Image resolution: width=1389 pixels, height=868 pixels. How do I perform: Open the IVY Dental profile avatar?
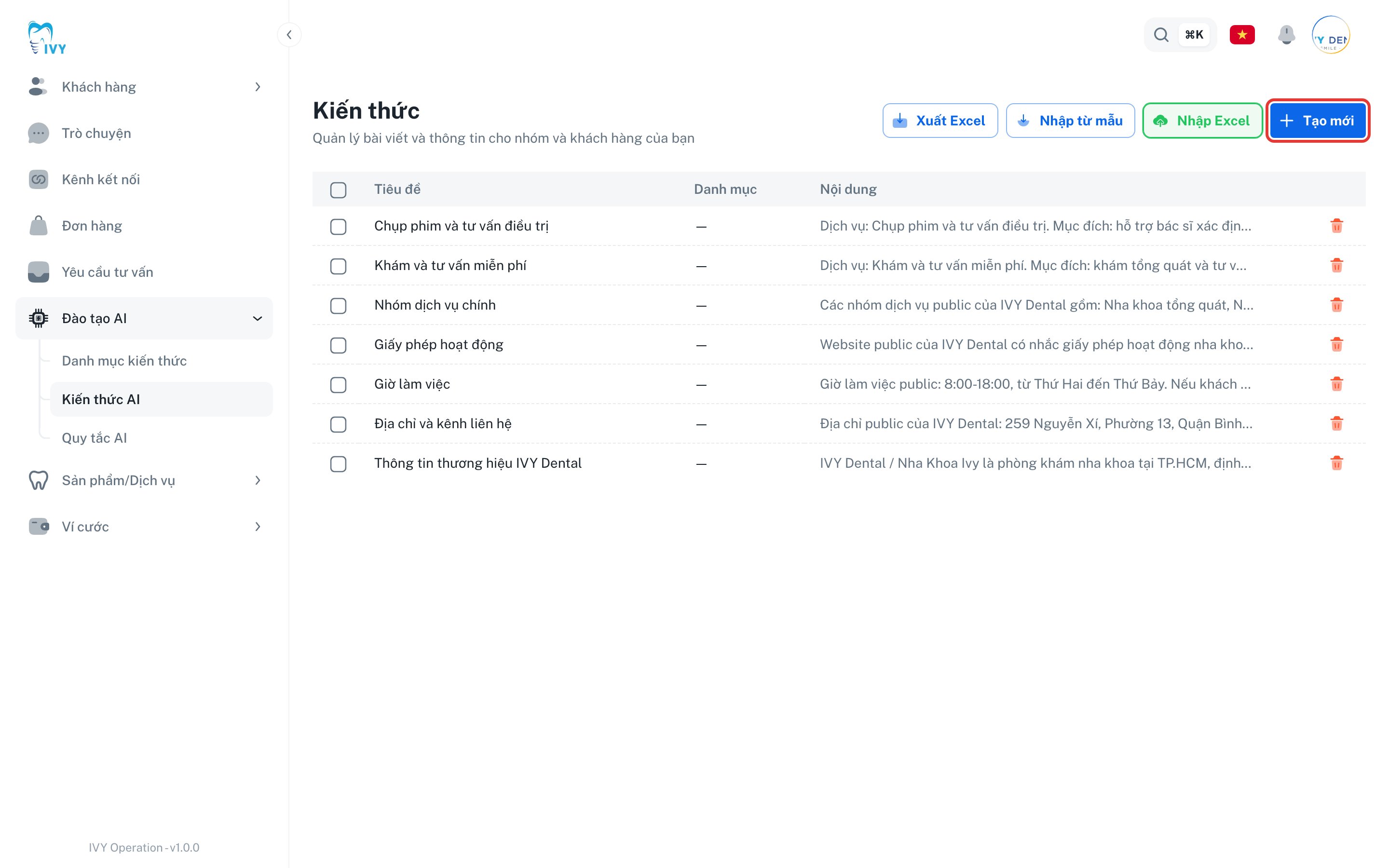(x=1331, y=35)
